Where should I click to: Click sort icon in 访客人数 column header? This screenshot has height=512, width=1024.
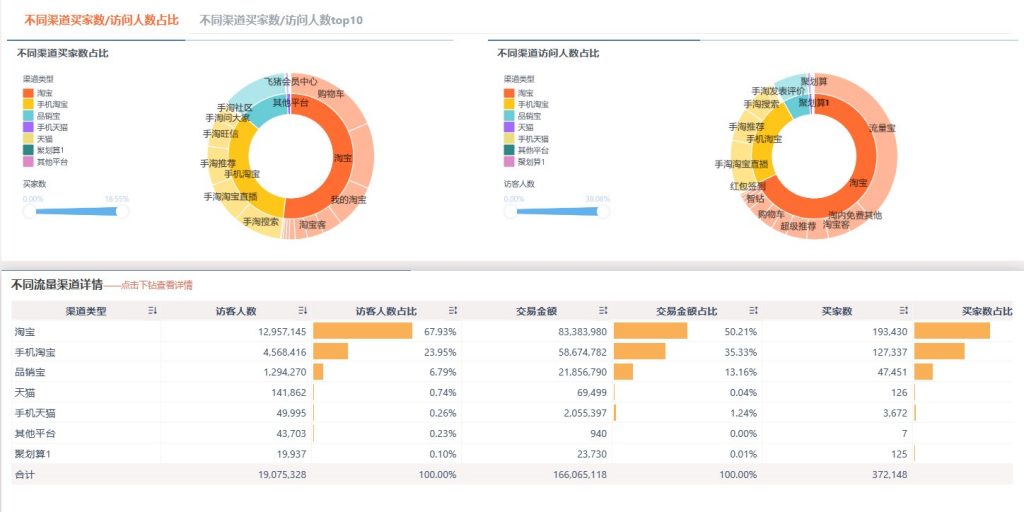[302, 311]
